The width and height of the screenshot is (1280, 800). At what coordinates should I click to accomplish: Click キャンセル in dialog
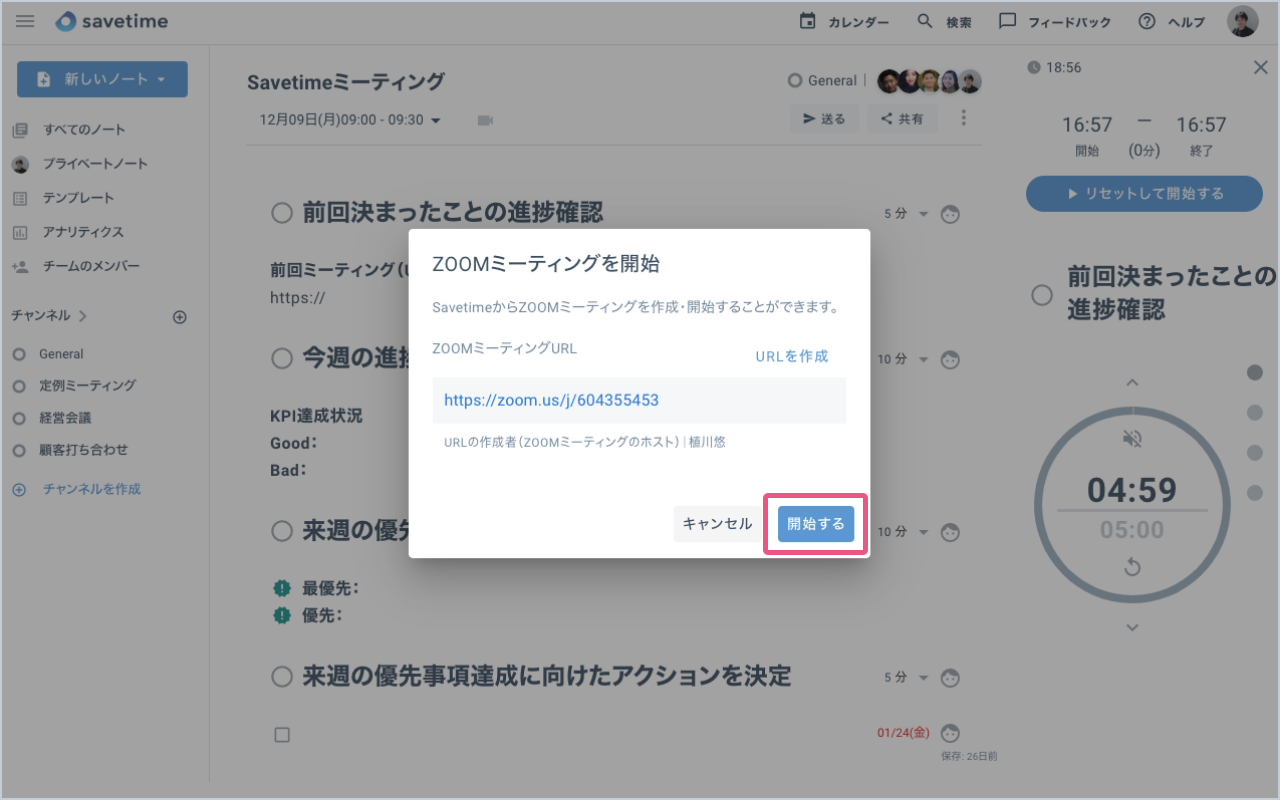tap(717, 524)
